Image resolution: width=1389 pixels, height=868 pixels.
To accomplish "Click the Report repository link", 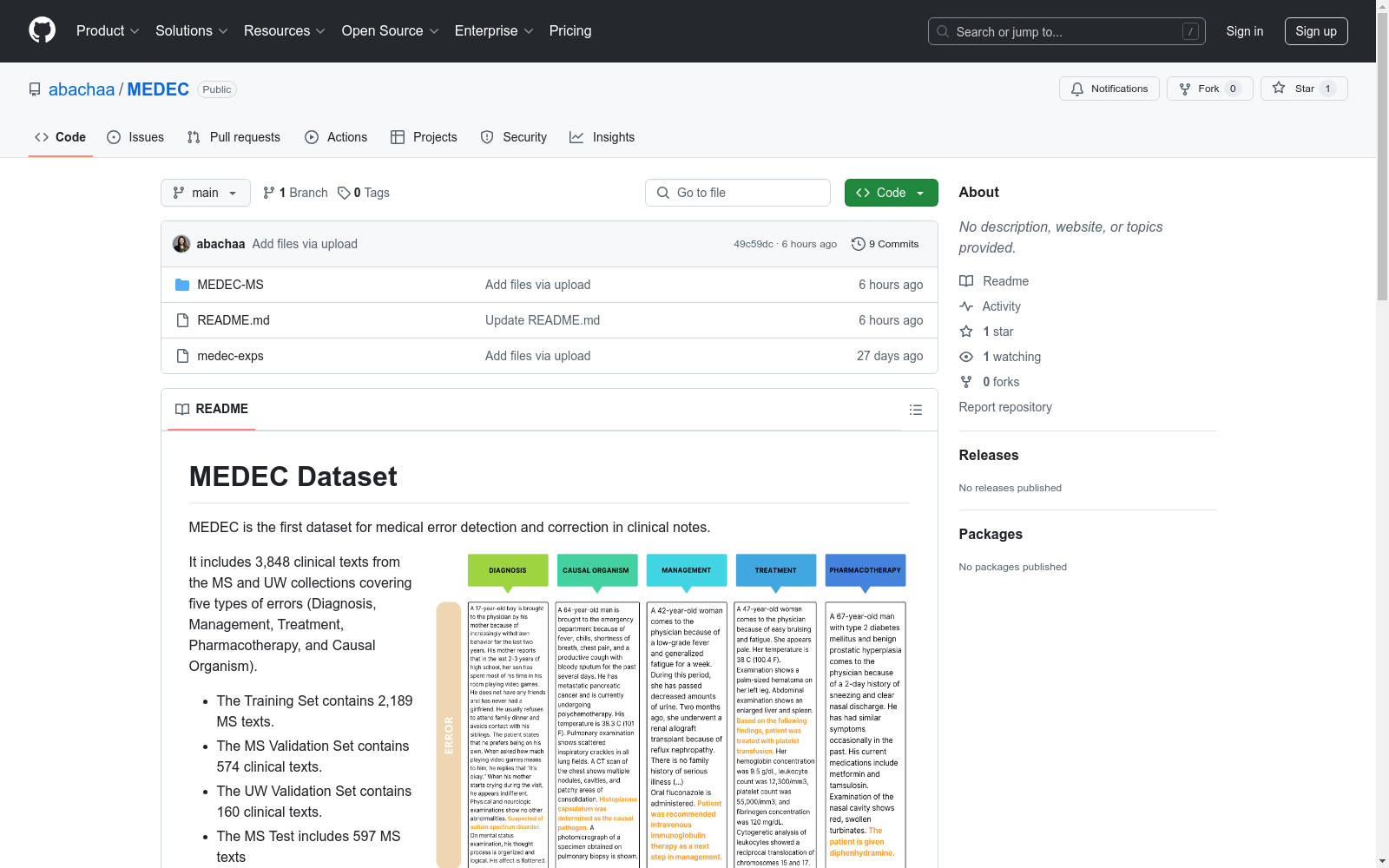I will [1005, 407].
